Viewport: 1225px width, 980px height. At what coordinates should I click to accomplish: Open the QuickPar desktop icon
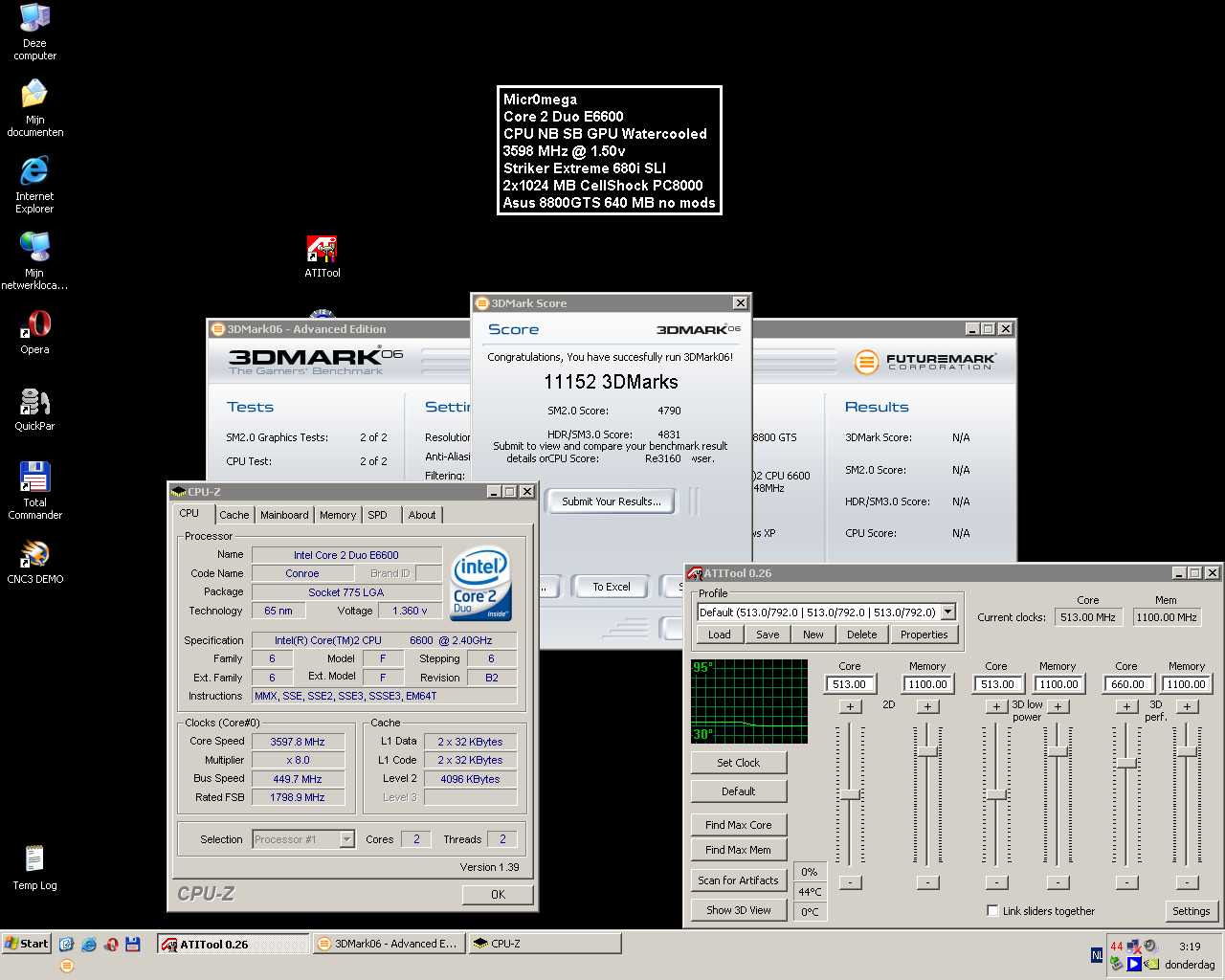(x=34, y=409)
